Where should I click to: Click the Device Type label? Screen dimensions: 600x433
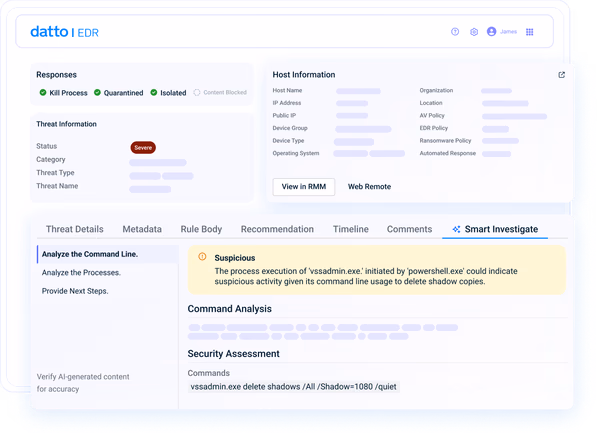(x=288, y=141)
